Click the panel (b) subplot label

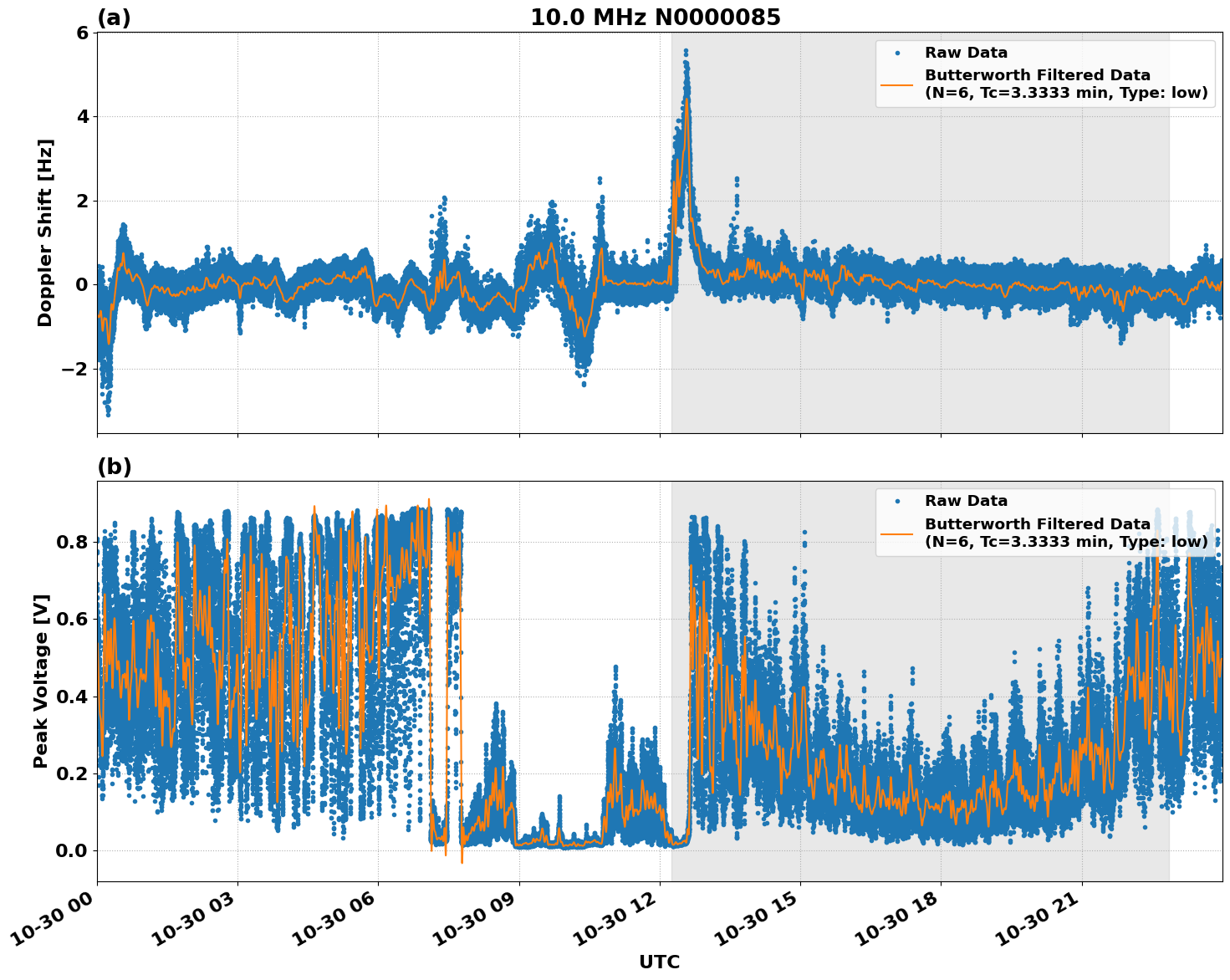click(114, 466)
